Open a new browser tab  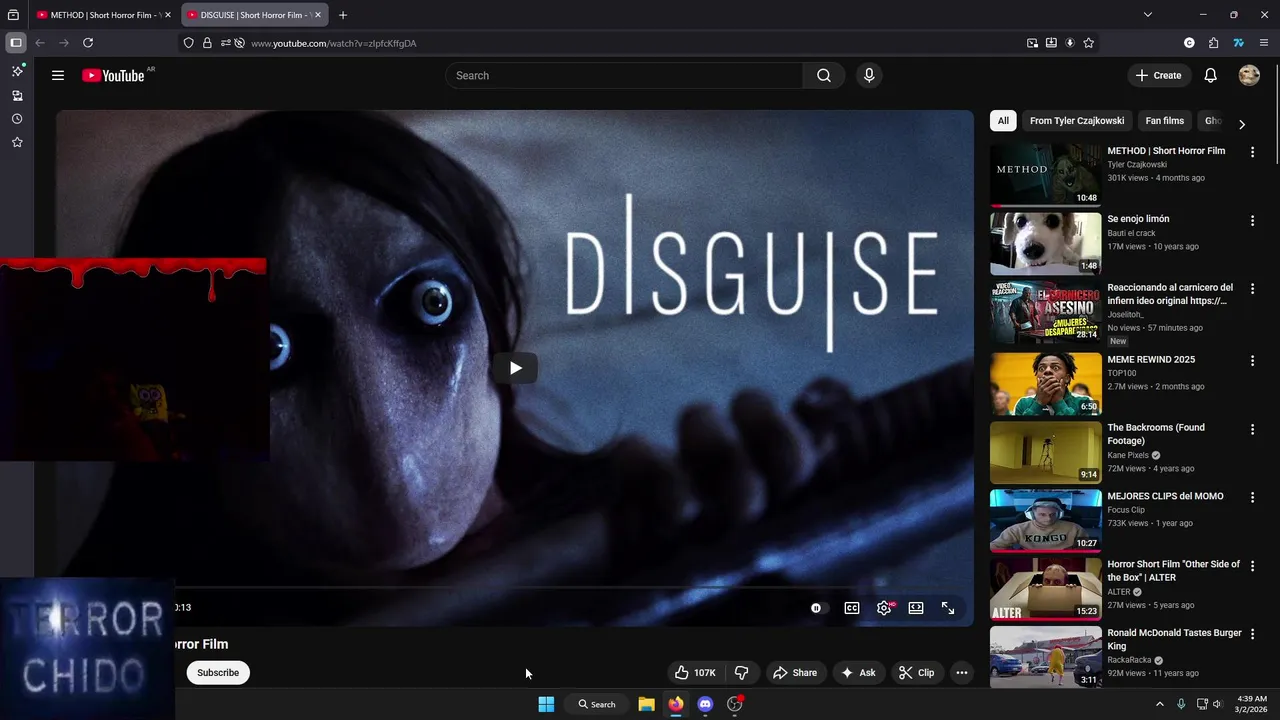[x=343, y=15]
